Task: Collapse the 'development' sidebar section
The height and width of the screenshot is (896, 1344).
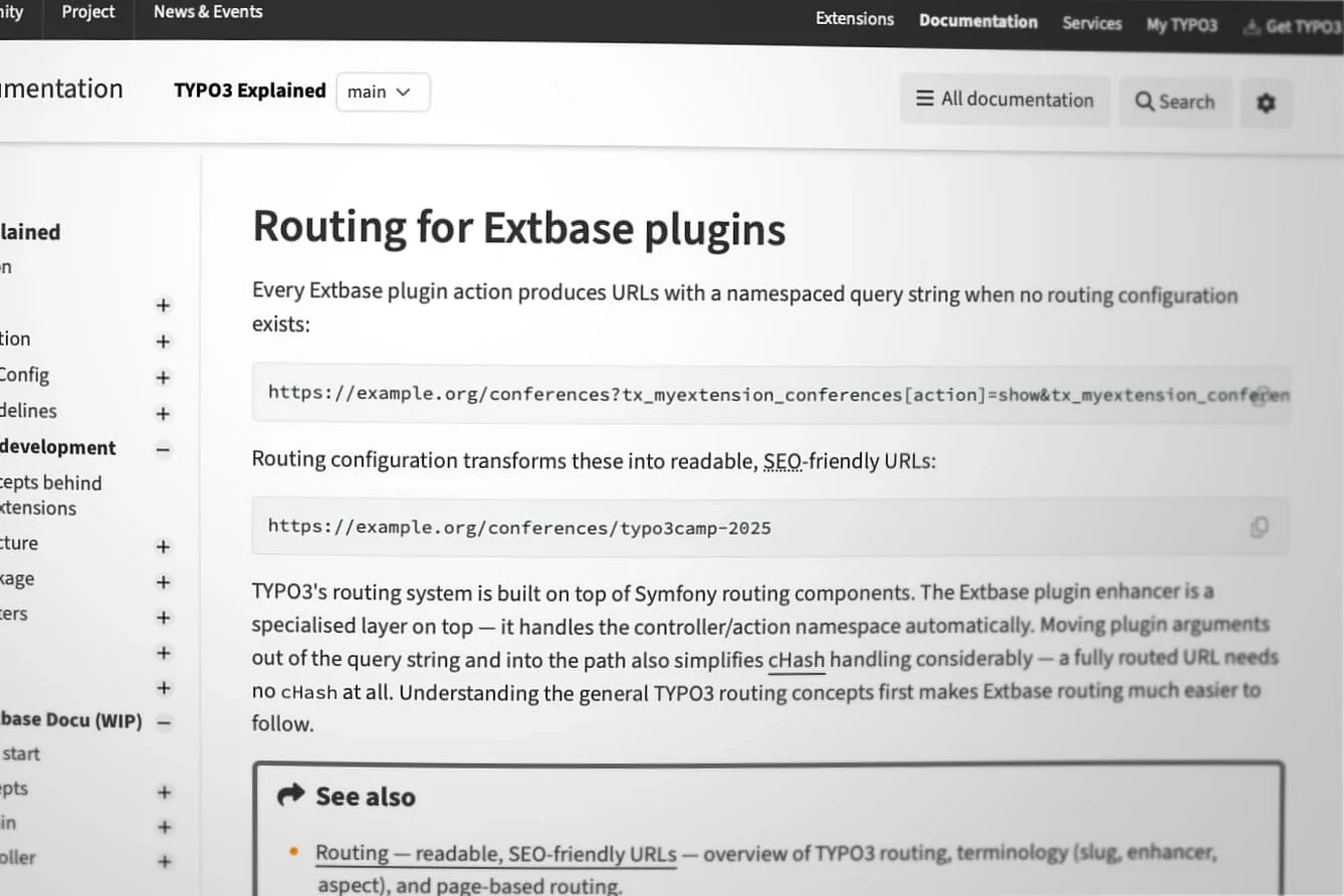Action: 163,449
